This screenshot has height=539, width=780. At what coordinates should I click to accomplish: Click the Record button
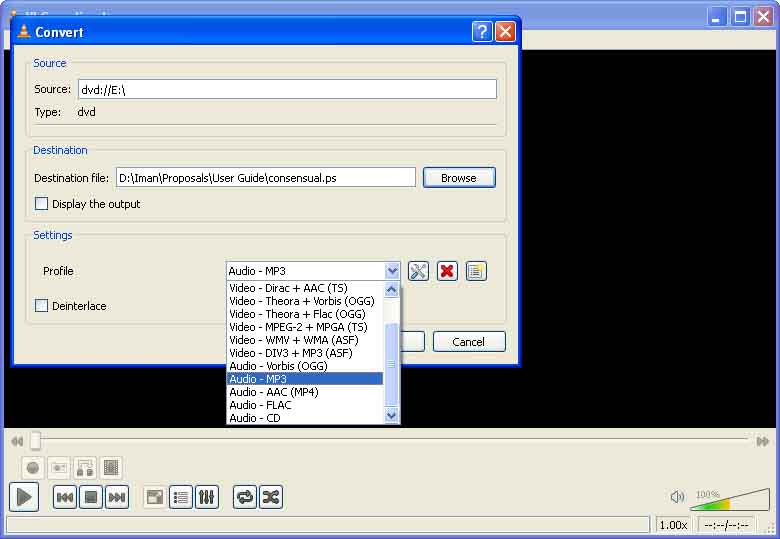click(x=33, y=468)
